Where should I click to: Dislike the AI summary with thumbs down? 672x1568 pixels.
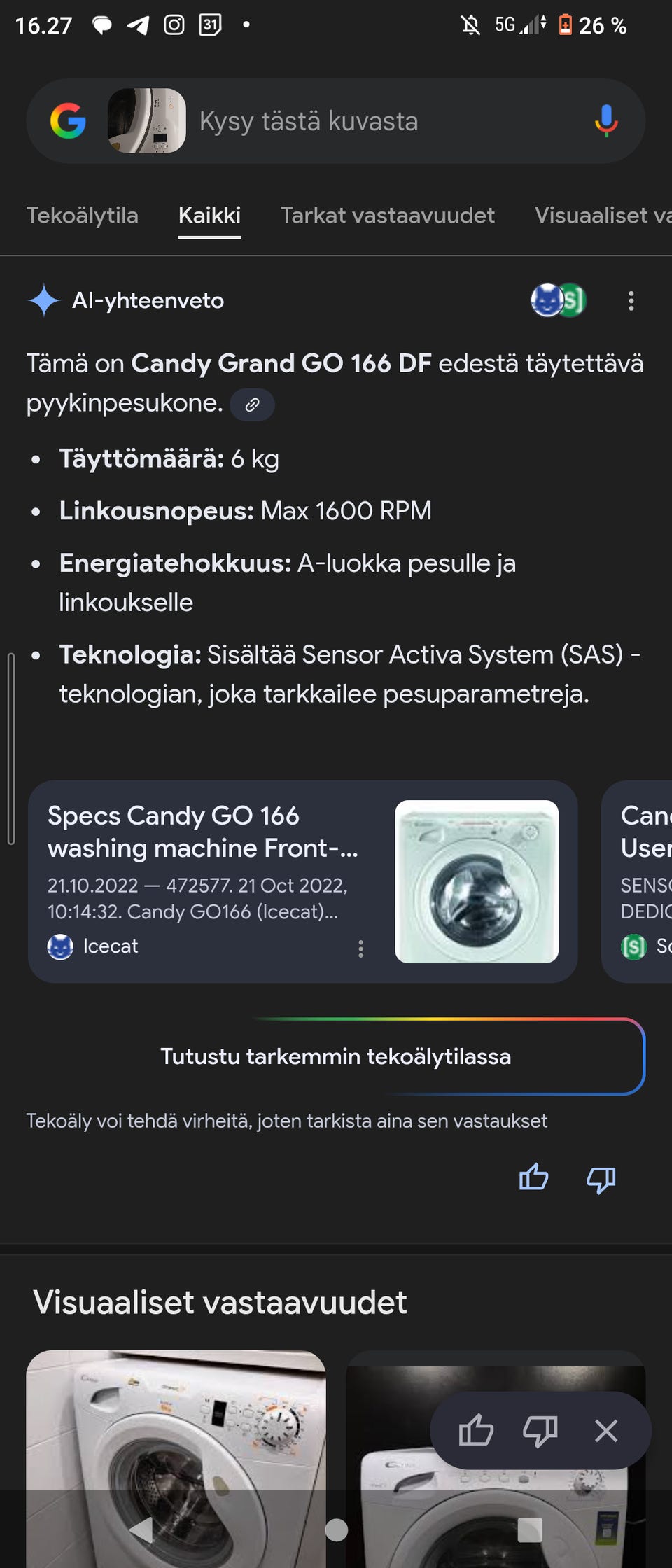point(601,1179)
